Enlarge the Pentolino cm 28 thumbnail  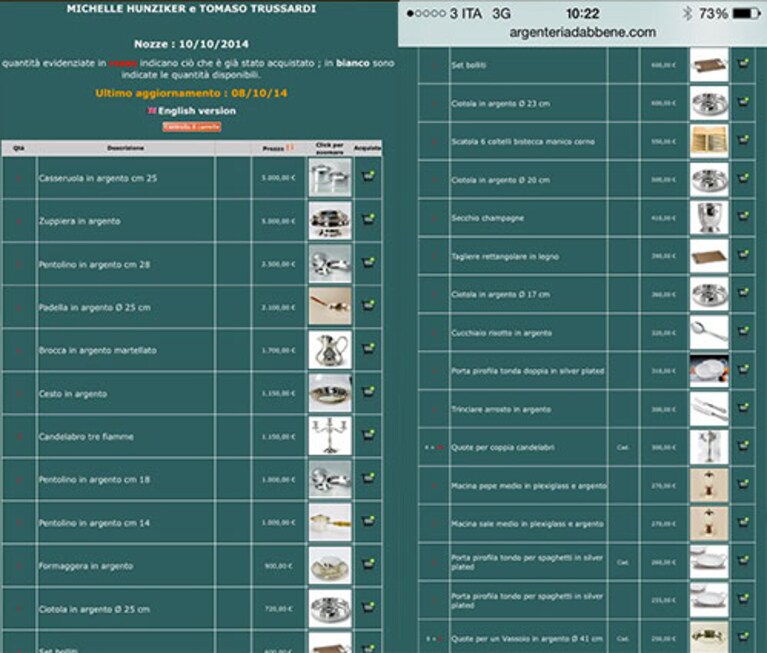(x=330, y=264)
